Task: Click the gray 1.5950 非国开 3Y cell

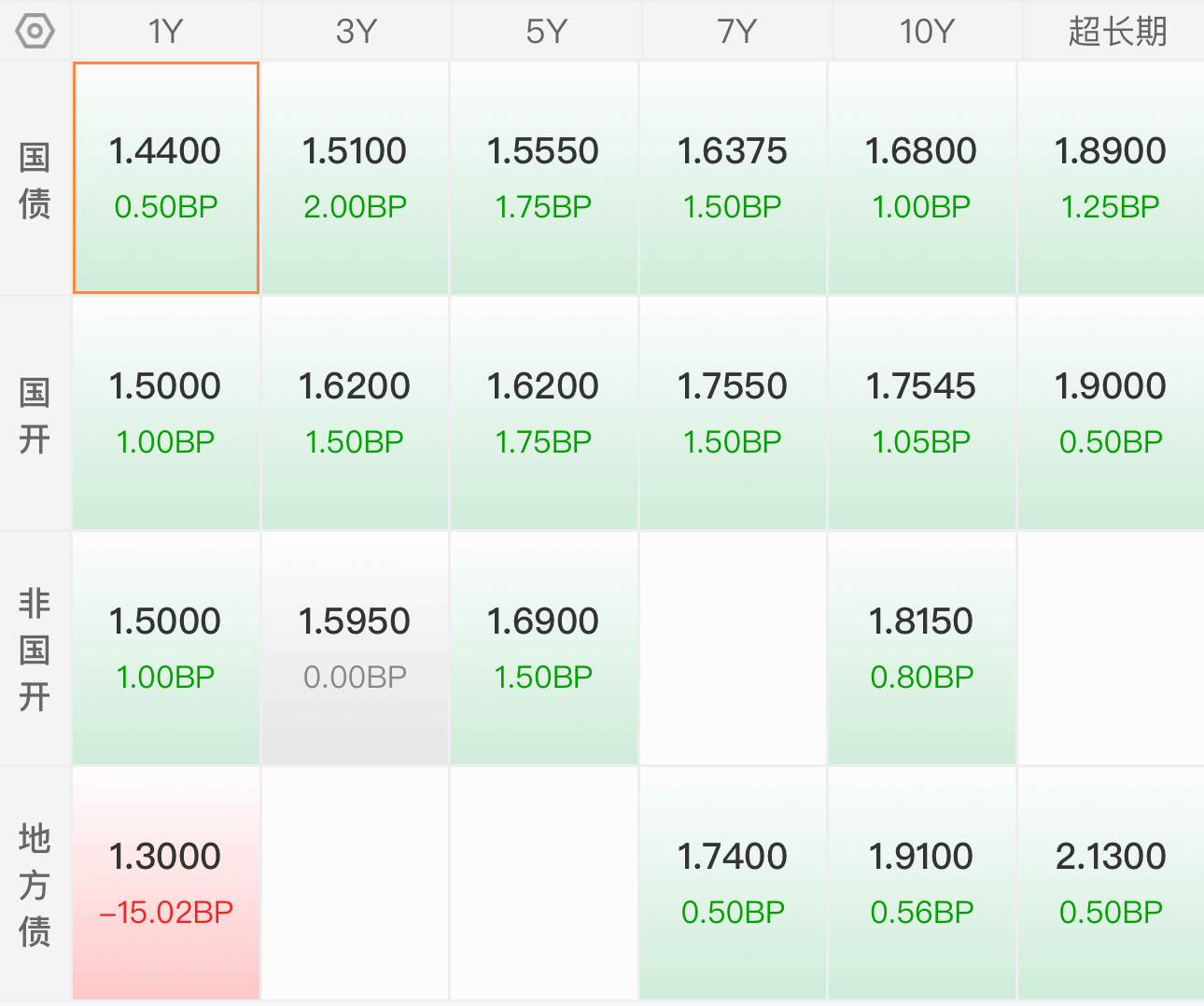Action: point(356,649)
